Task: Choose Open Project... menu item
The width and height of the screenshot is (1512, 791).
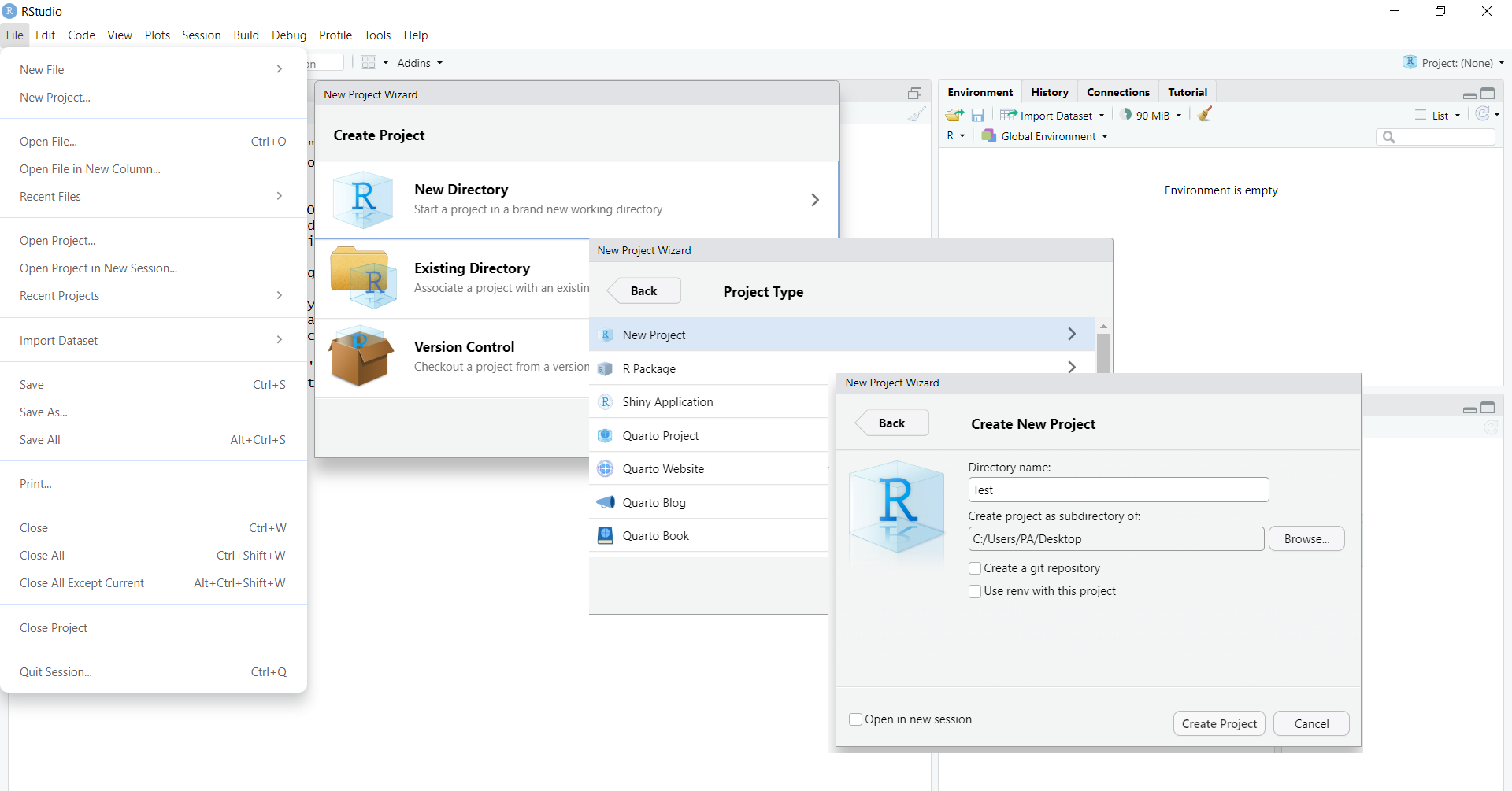Action: (x=153, y=241)
